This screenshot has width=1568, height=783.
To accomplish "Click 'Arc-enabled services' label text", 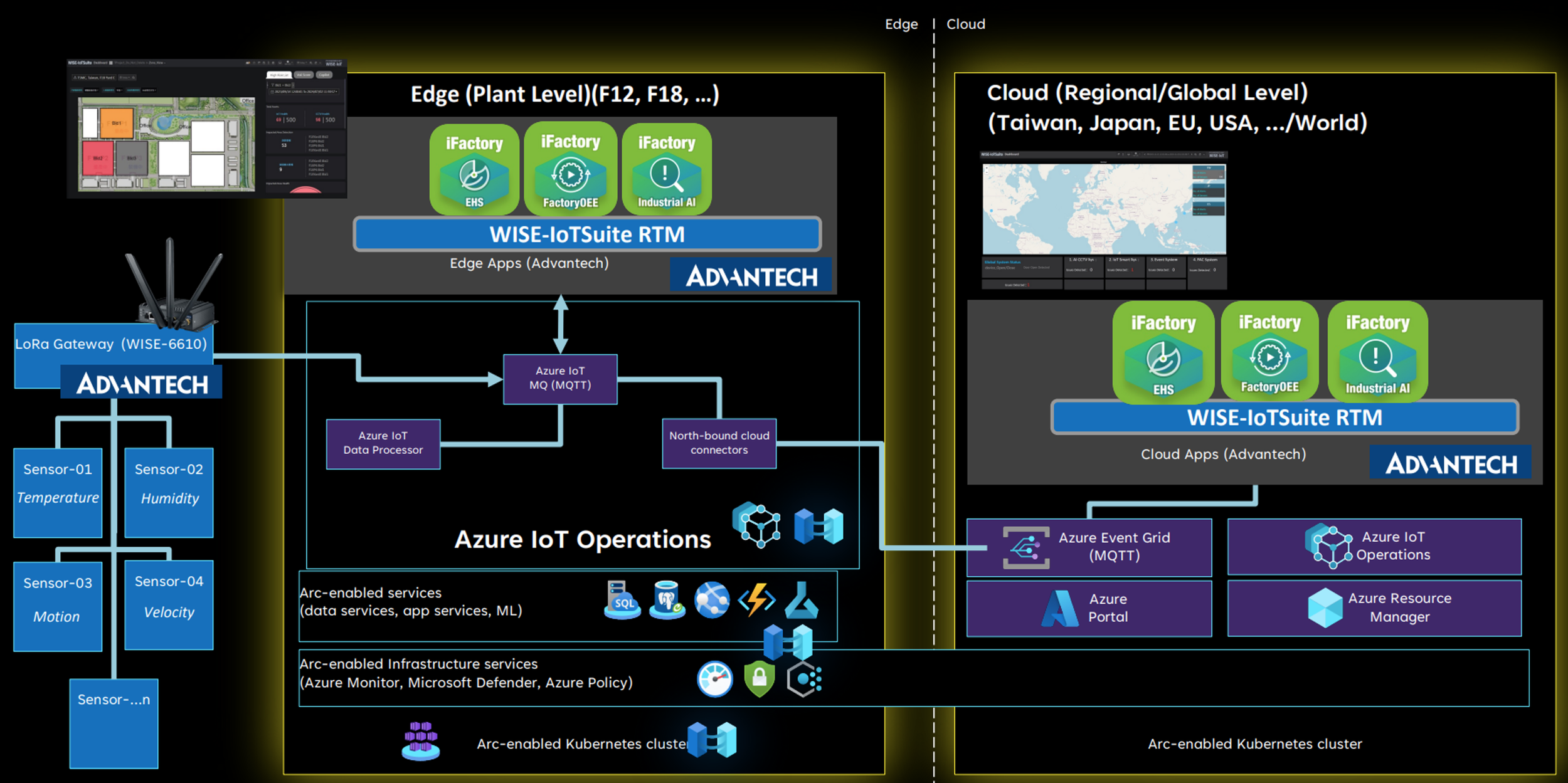I will pyautogui.click(x=370, y=593).
